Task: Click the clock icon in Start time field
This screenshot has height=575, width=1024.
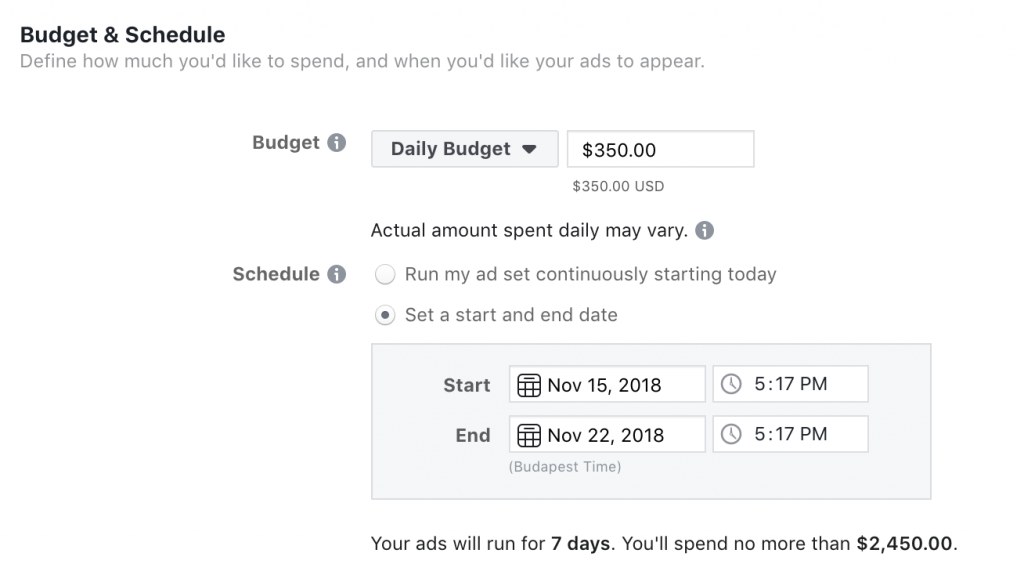Action: tap(731, 384)
